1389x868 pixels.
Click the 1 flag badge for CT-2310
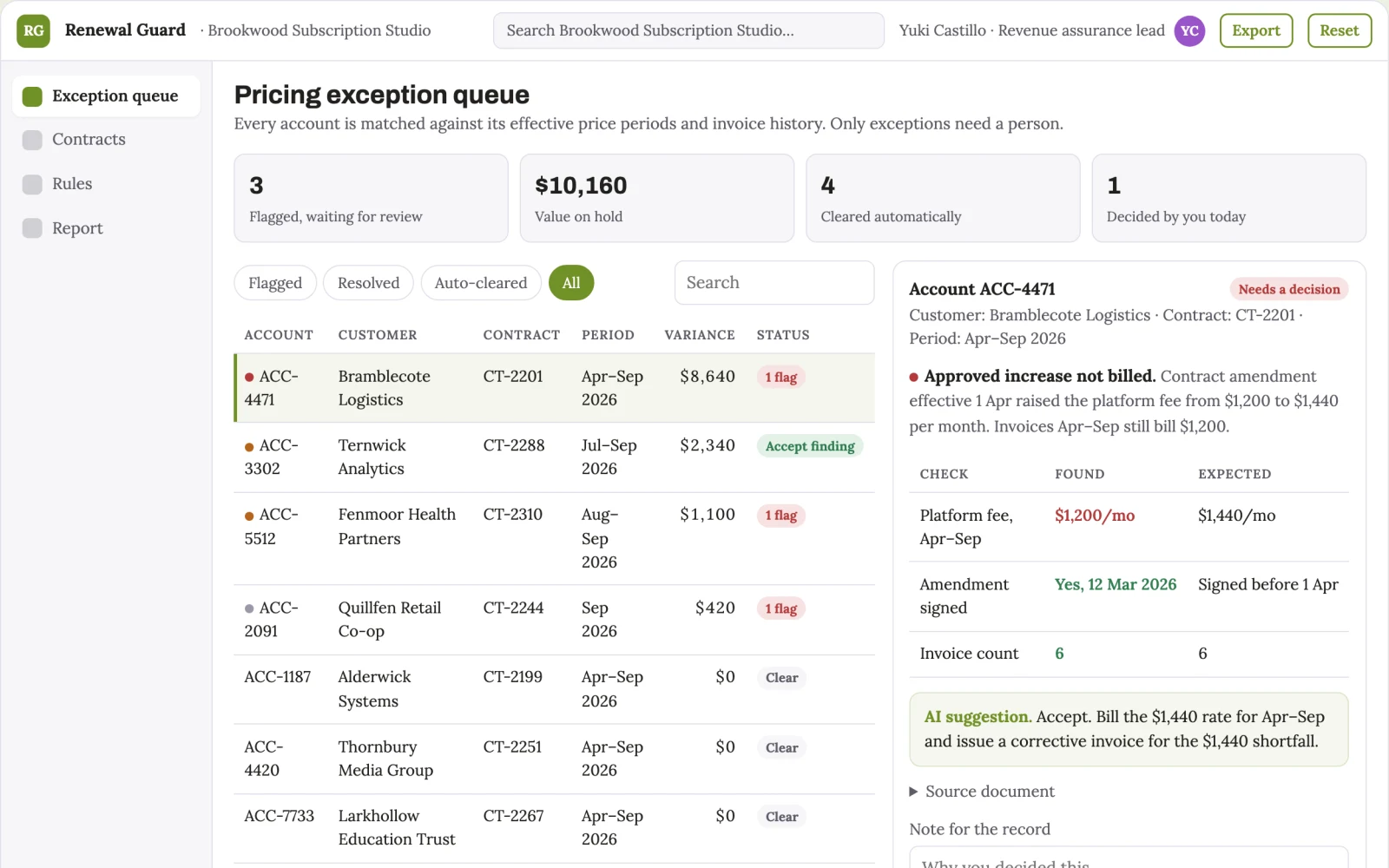tap(781, 516)
